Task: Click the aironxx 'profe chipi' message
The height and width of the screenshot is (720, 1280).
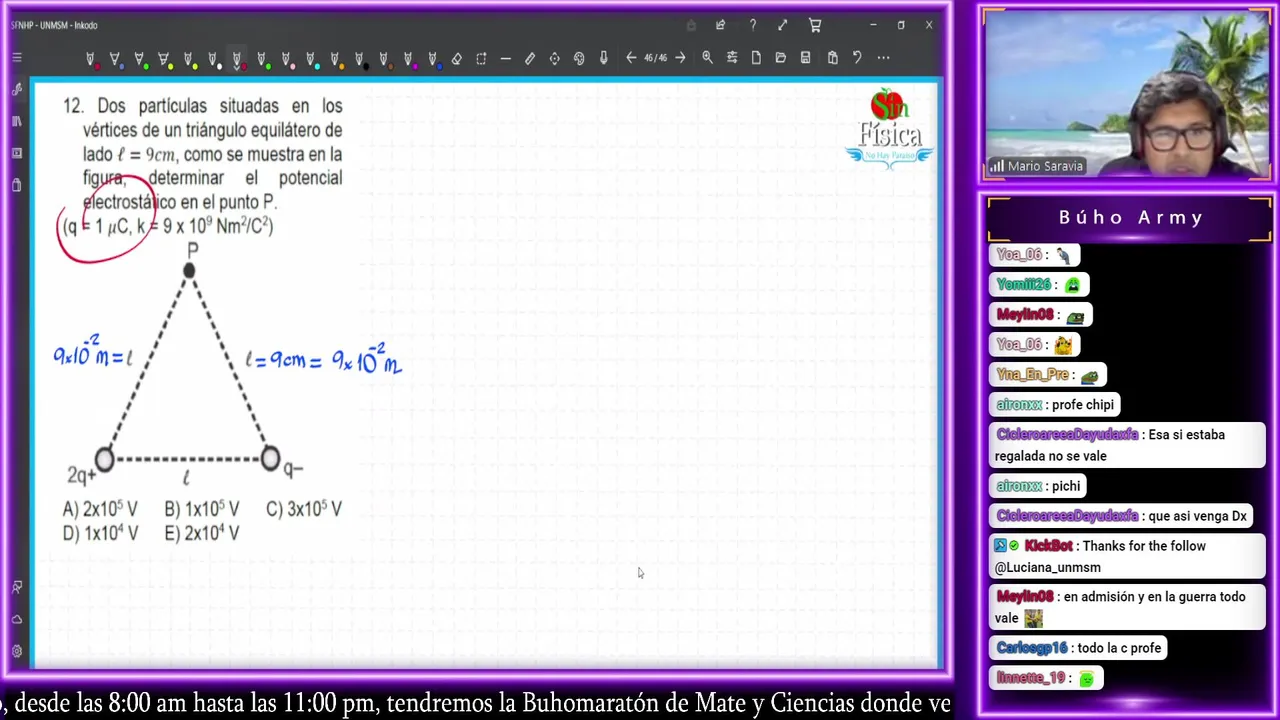Action: coord(1056,405)
